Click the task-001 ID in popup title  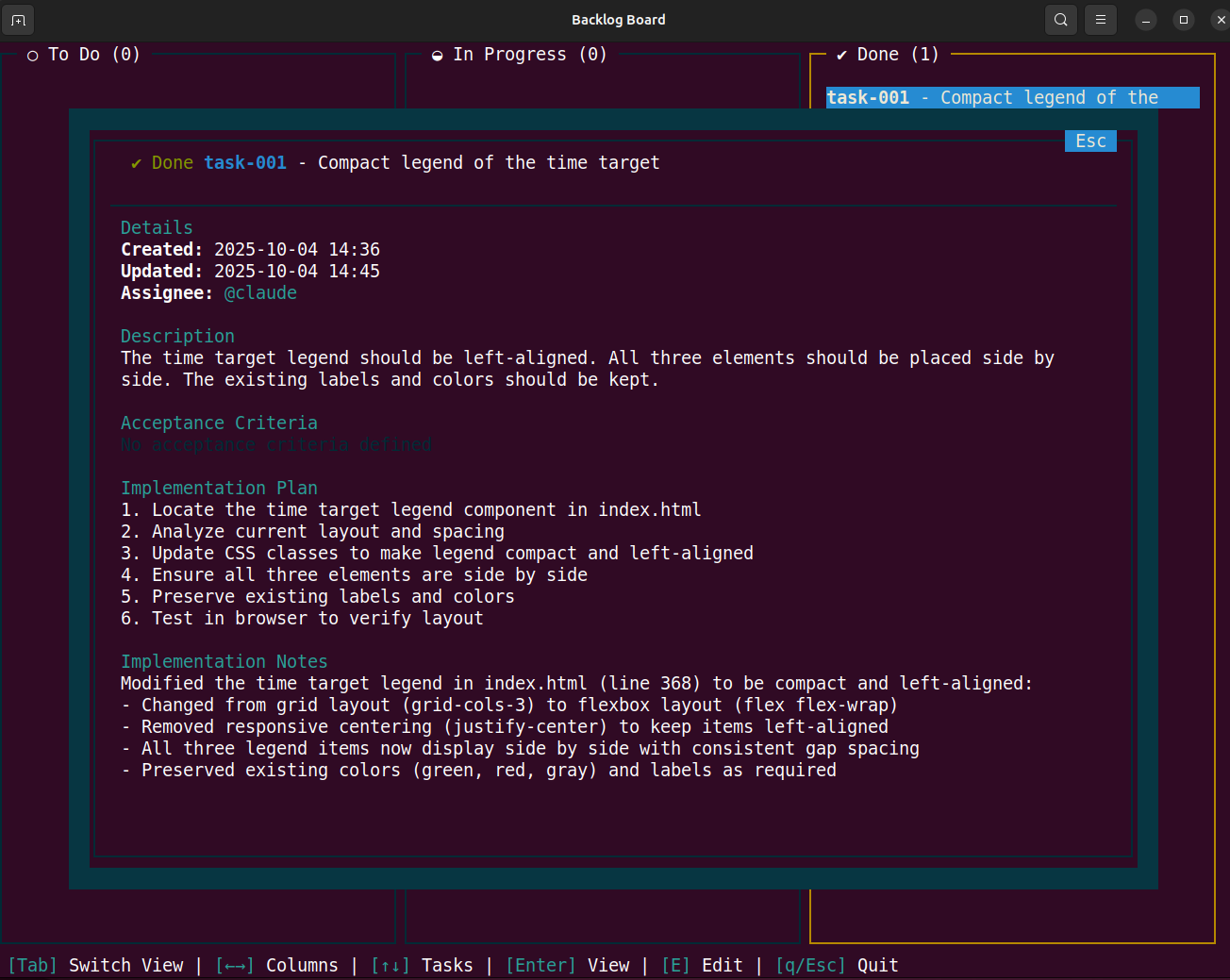245,163
